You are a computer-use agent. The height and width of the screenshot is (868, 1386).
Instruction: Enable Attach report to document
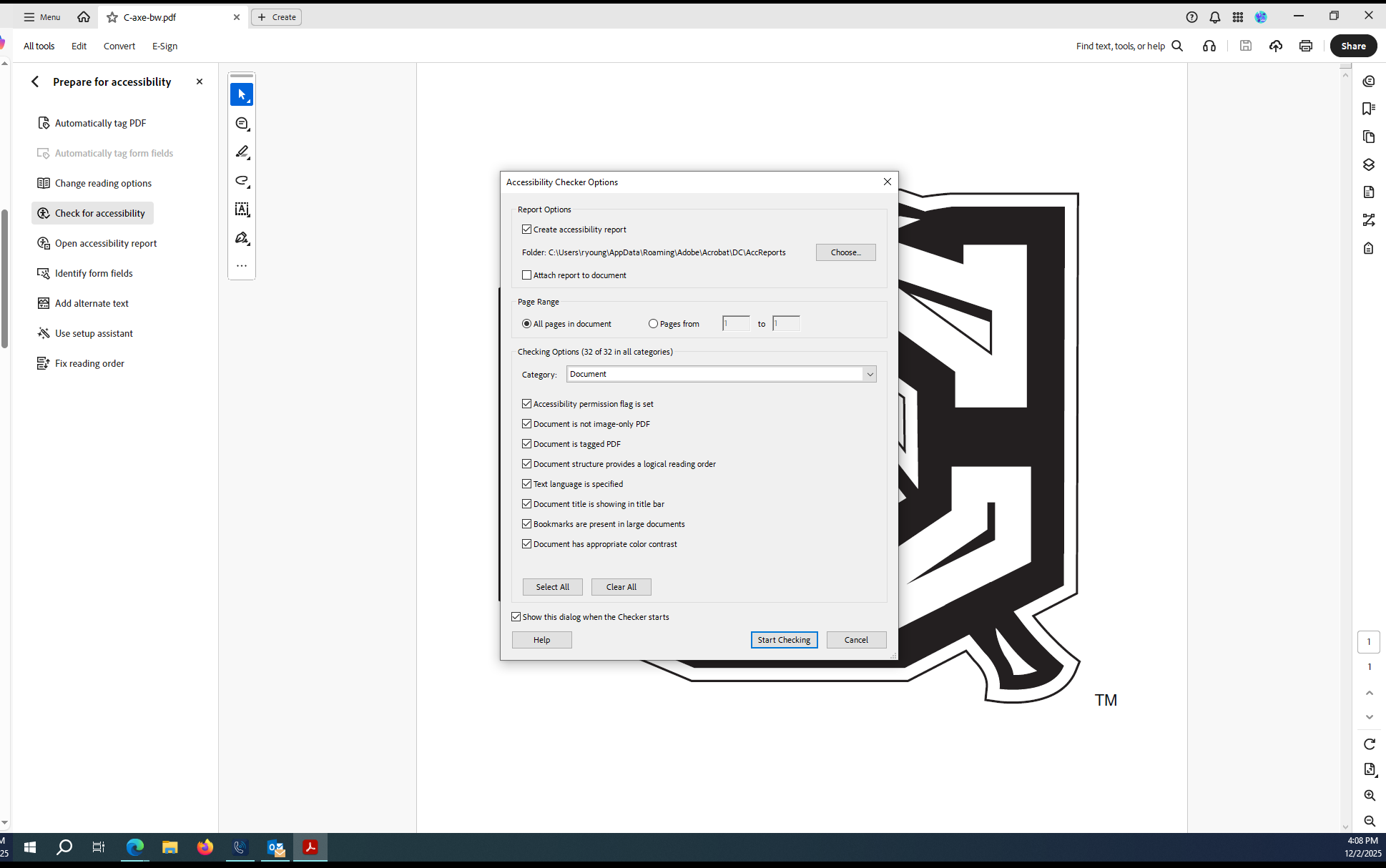point(527,275)
